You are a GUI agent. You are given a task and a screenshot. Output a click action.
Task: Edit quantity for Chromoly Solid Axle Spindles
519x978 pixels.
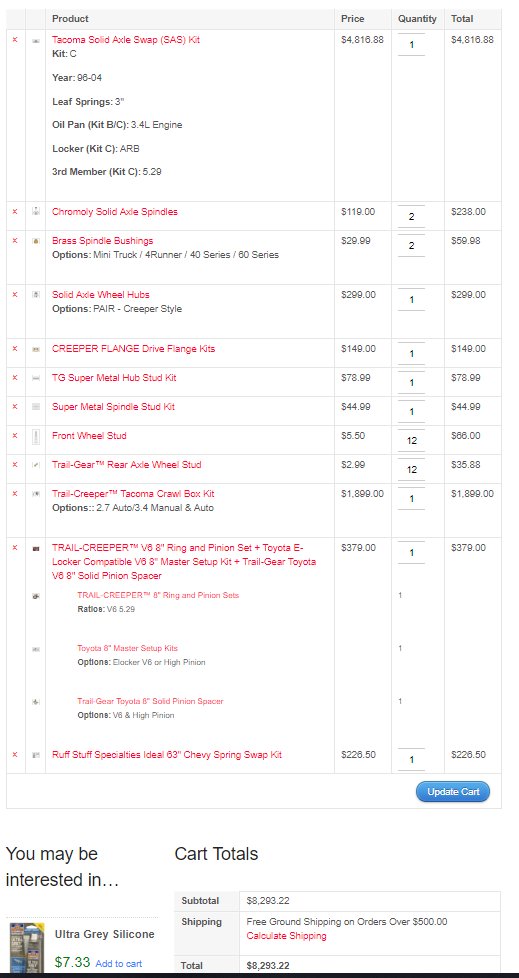411,217
